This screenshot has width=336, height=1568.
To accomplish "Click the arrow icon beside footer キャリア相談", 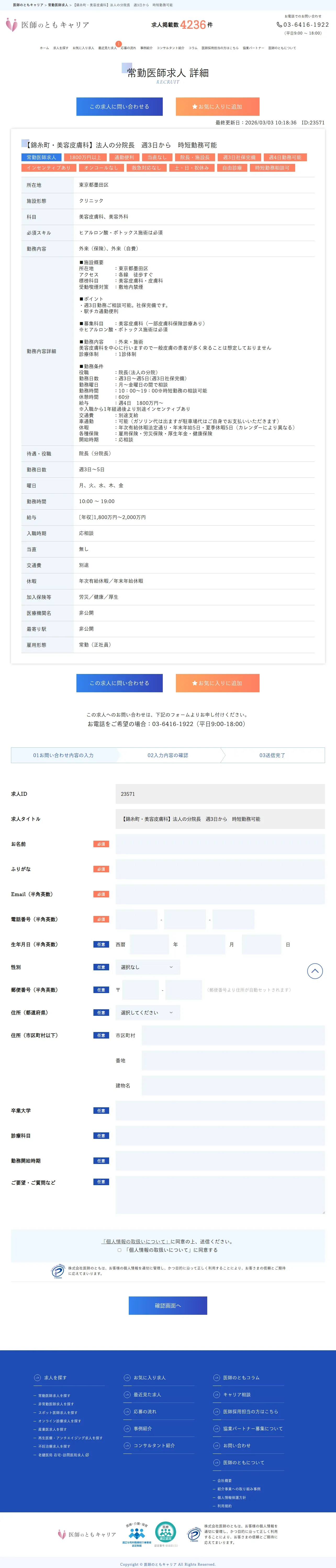I will [x=216, y=1394].
